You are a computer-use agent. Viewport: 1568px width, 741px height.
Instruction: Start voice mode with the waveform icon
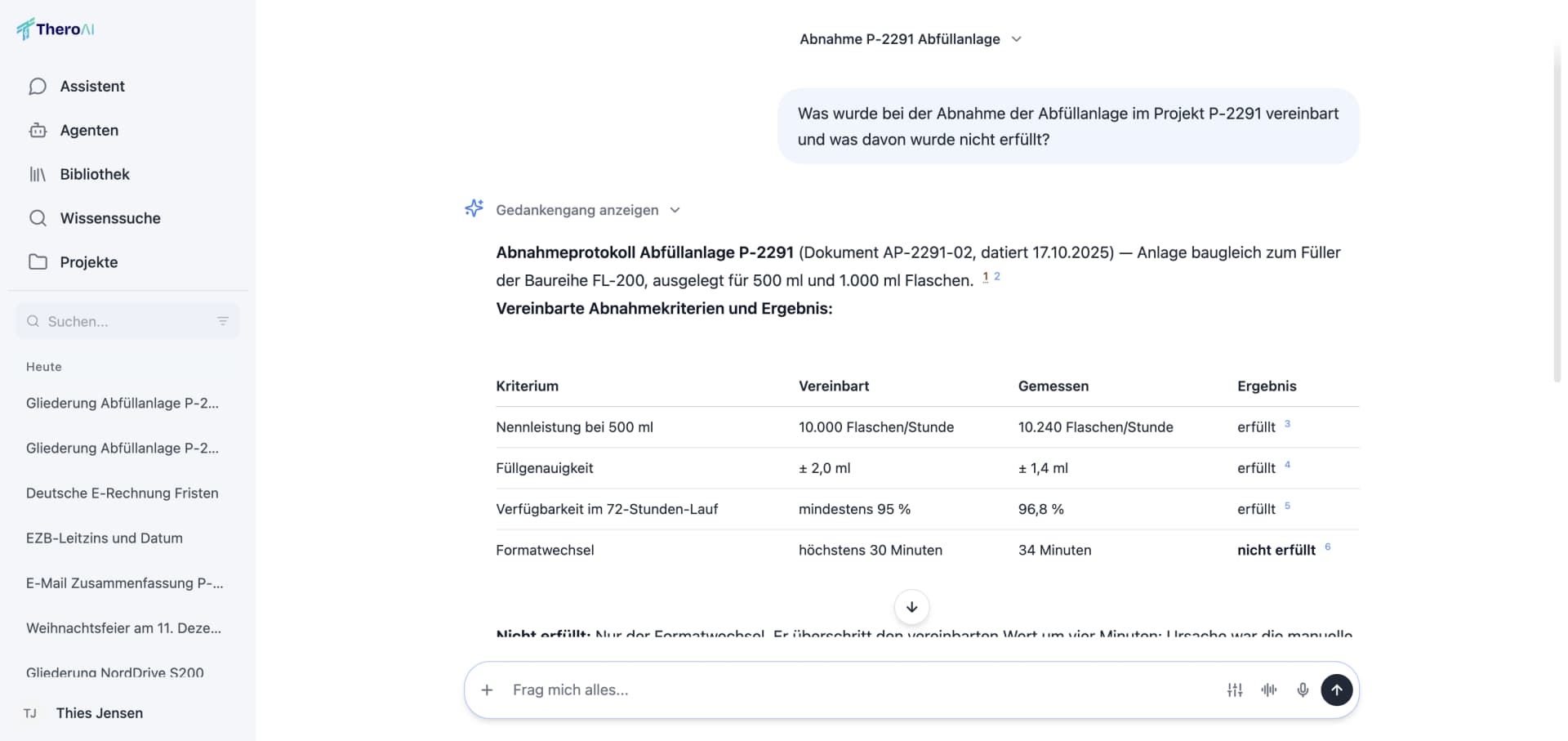[x=1268, y=690]
